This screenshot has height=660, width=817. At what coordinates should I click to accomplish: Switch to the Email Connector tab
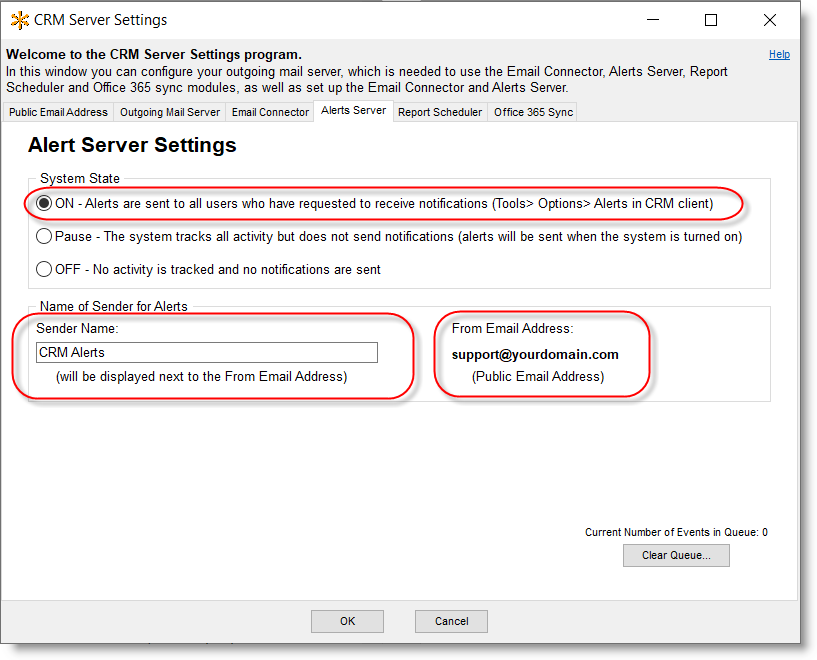269,112
